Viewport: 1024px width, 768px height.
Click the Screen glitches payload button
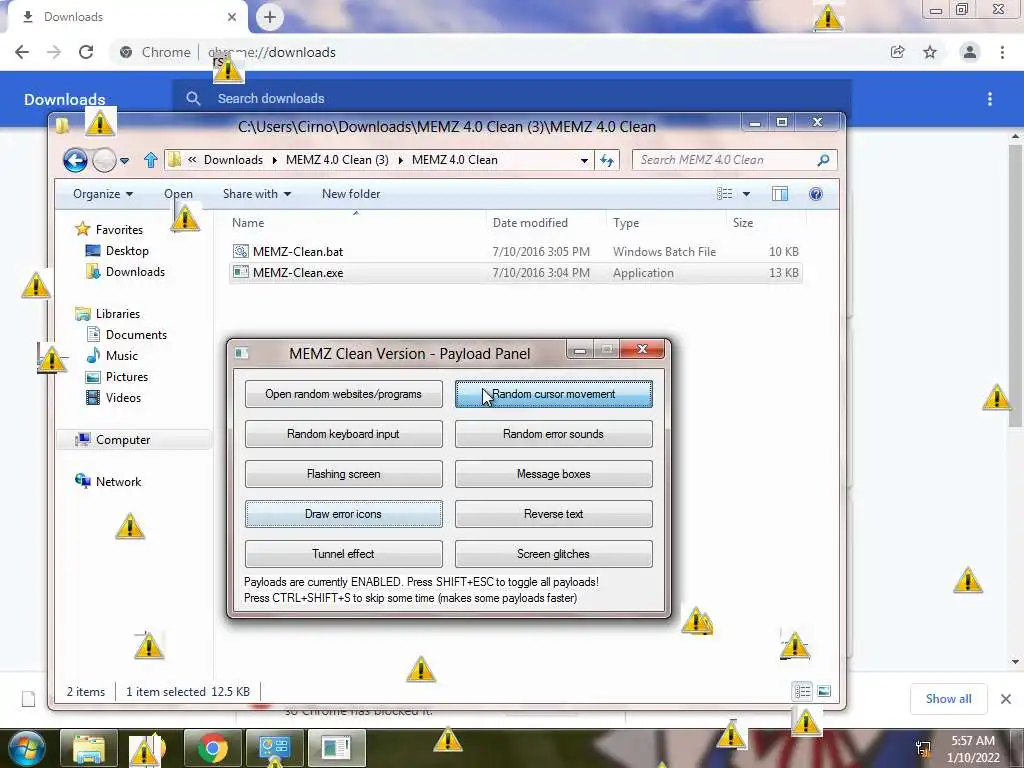click(x=553, y=553)
